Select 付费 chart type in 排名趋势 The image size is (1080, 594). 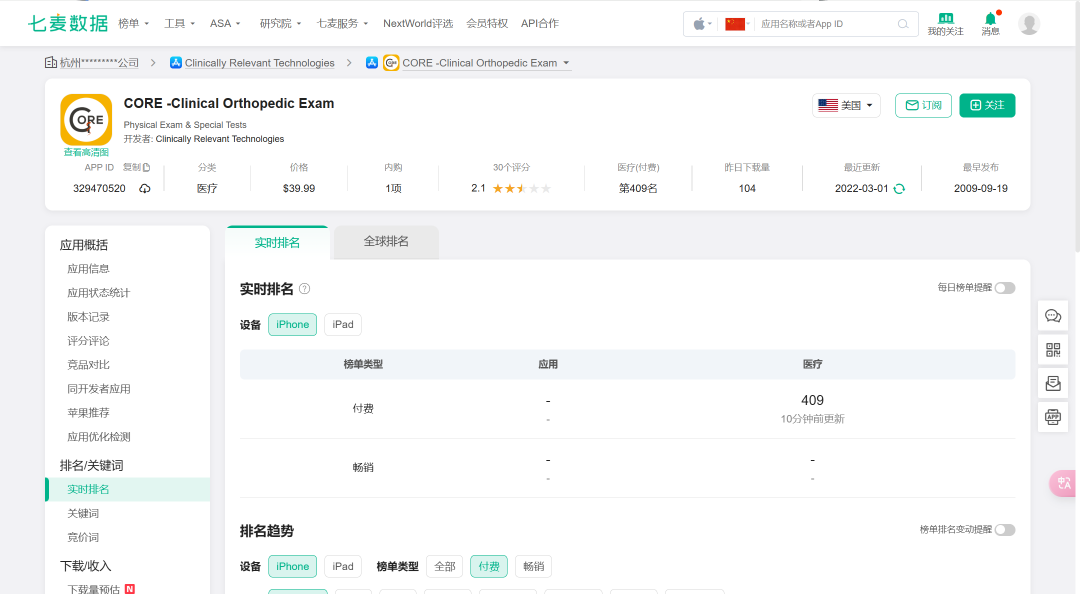489,566
